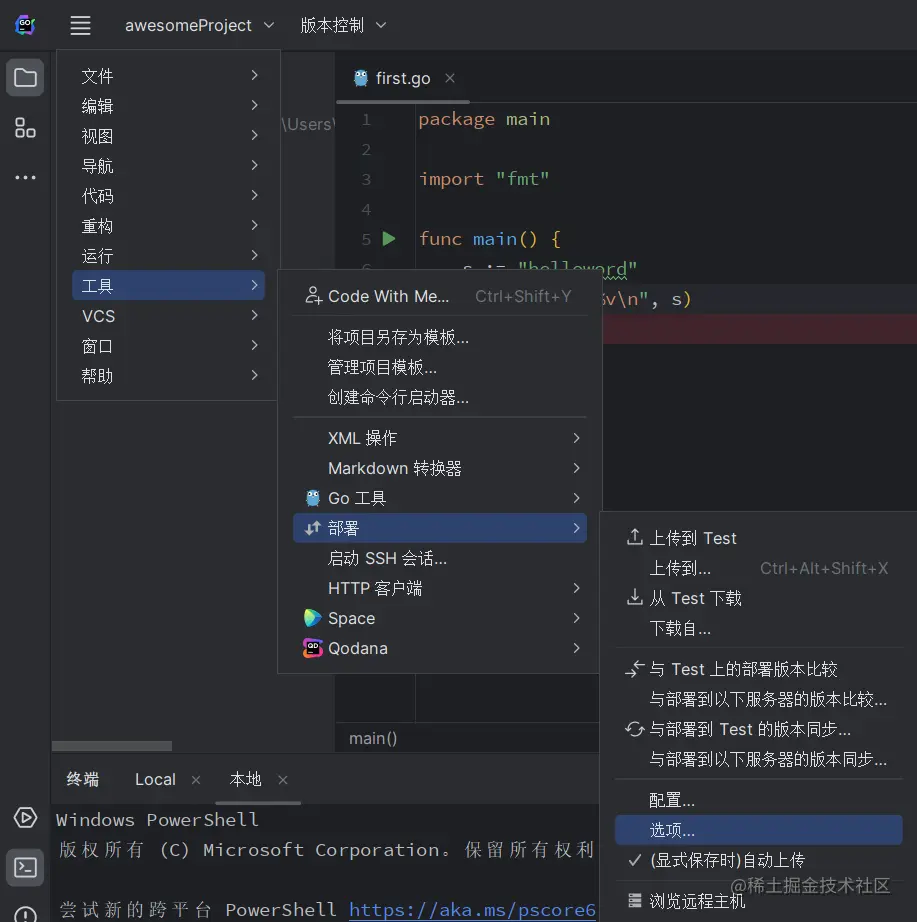Open deployment 选项...
This screenshot has width=917, height=922.
click(x=758, y=830)
